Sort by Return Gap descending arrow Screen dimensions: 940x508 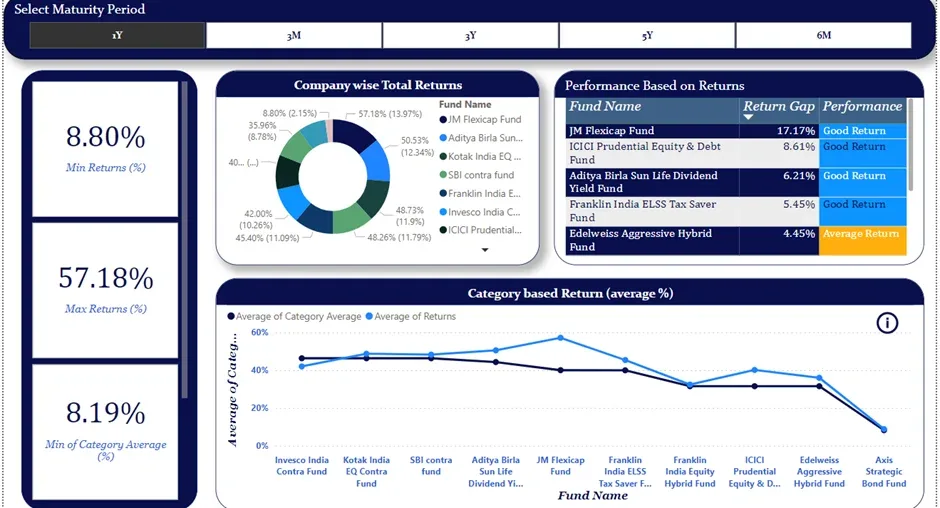pyautogui.click(x=748, y=118)
